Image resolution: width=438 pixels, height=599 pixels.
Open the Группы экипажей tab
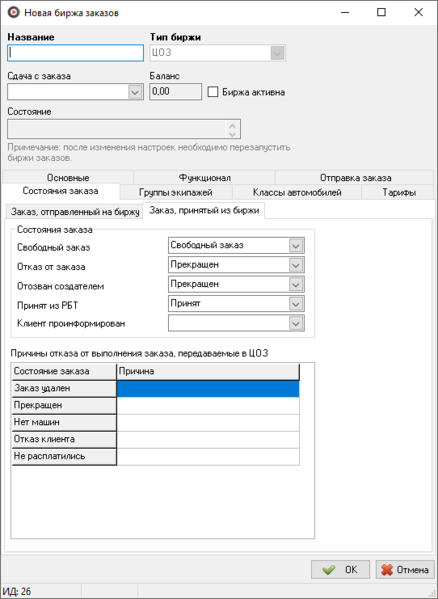coord(176,192)
